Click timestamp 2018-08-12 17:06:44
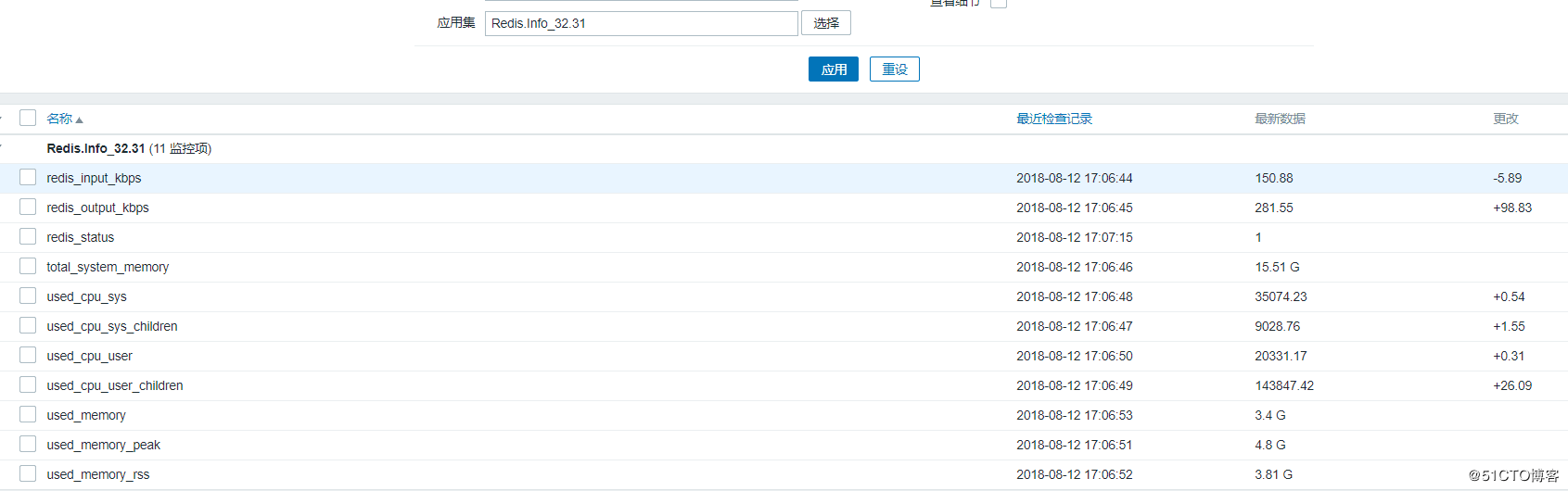This screenshot has width=1568, height=491. click(1075, 178)
